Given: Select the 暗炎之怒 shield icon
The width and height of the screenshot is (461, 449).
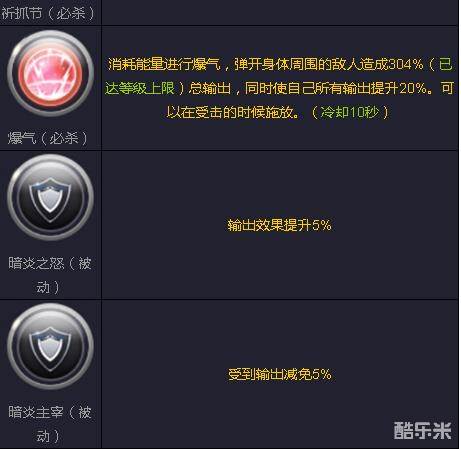Looking at the screenshot, I should (50, 197).
